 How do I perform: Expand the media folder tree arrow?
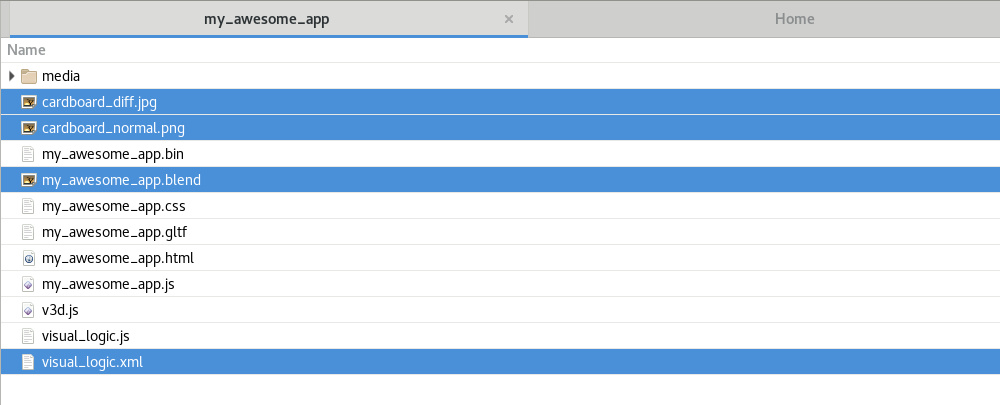coord(11,76)
